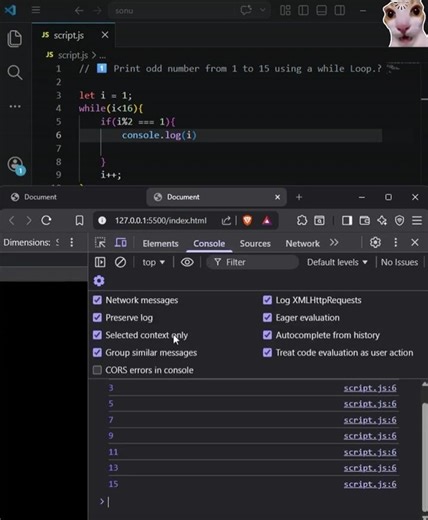This screenshot has width=428, height=520.
Task: Toggle the device toolbar icon
Action: [x=120, y=243]
